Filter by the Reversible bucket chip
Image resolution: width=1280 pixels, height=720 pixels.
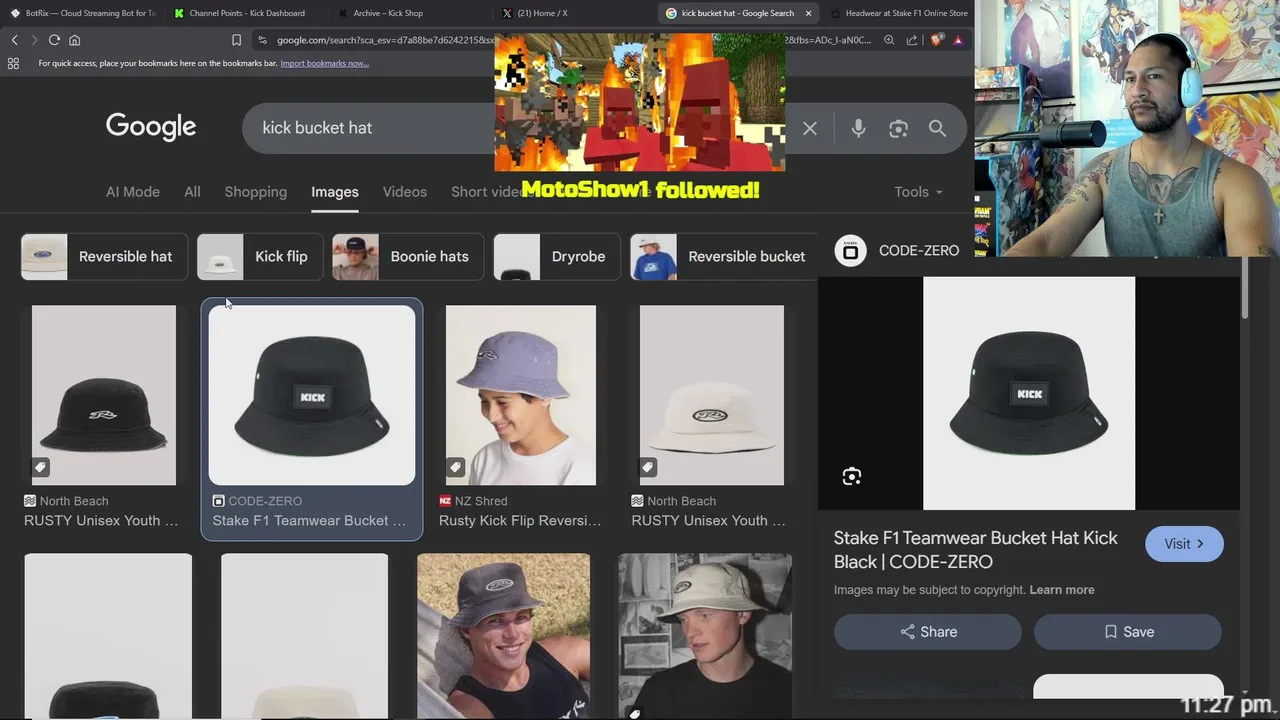pos(725,257)
